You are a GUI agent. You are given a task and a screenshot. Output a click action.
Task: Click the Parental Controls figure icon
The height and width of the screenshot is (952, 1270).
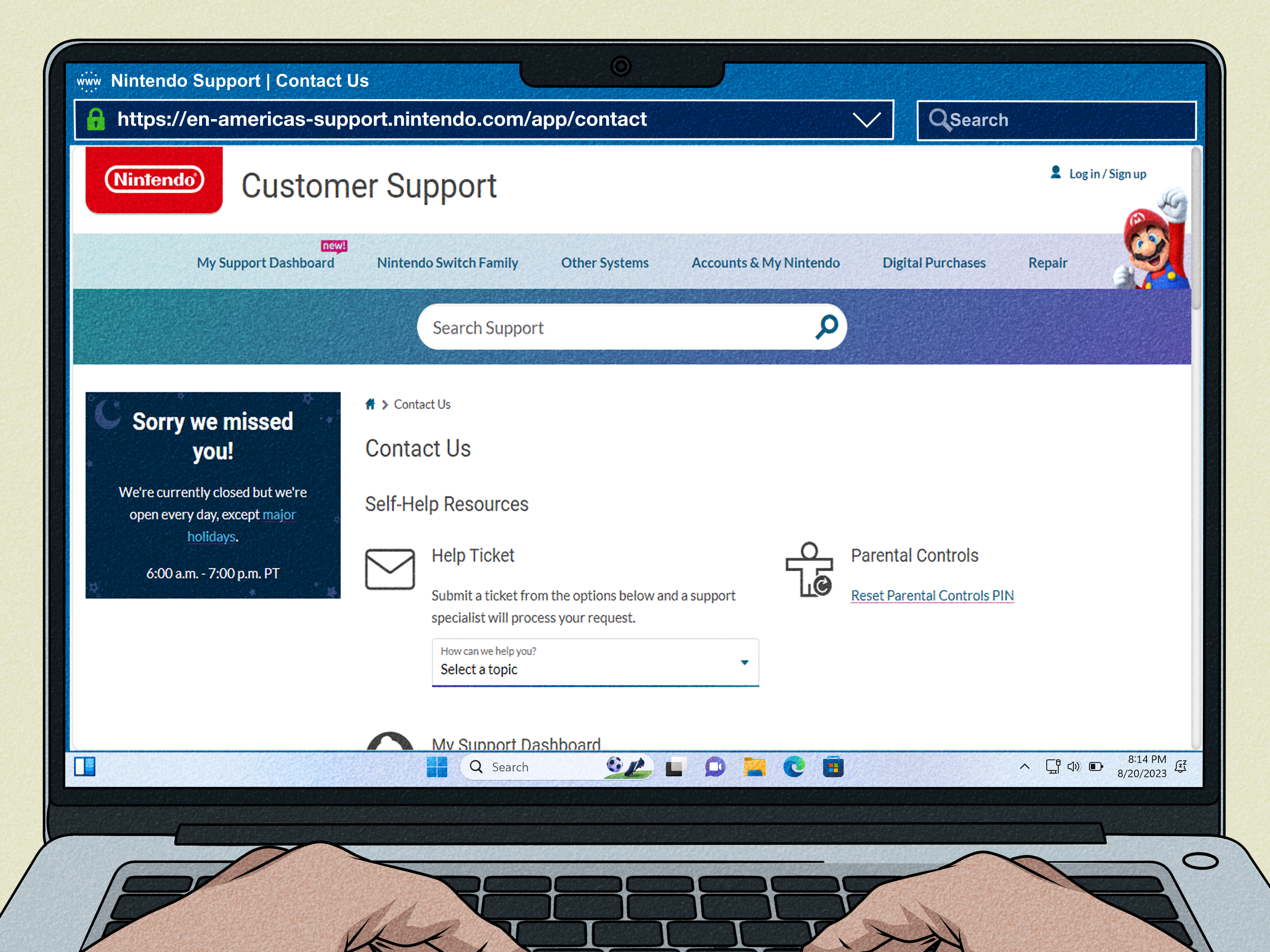click(x=809, y=570)
